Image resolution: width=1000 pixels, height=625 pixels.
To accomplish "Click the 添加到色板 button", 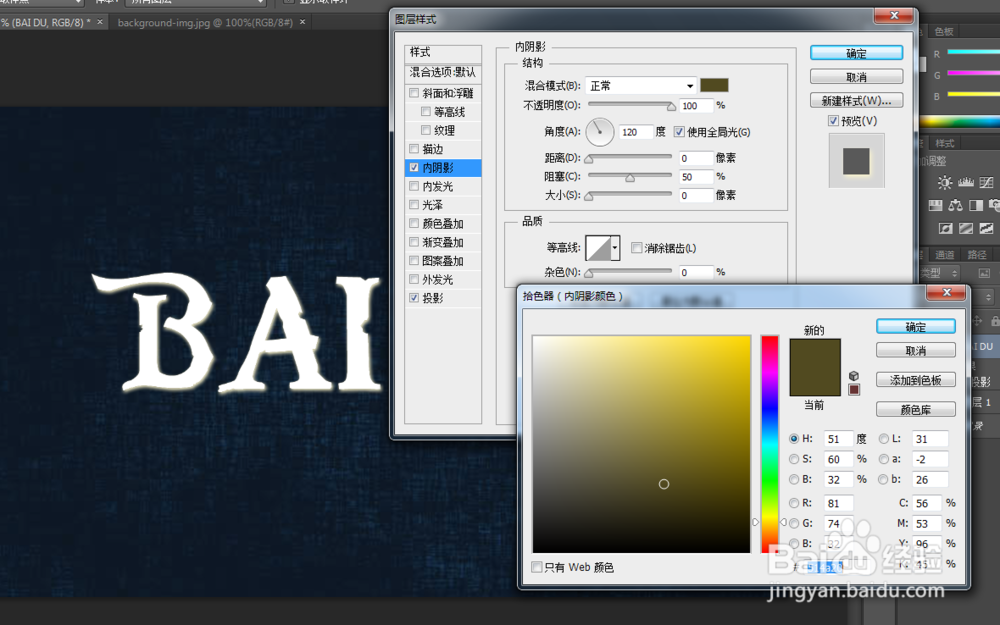I will click(916, 380).
